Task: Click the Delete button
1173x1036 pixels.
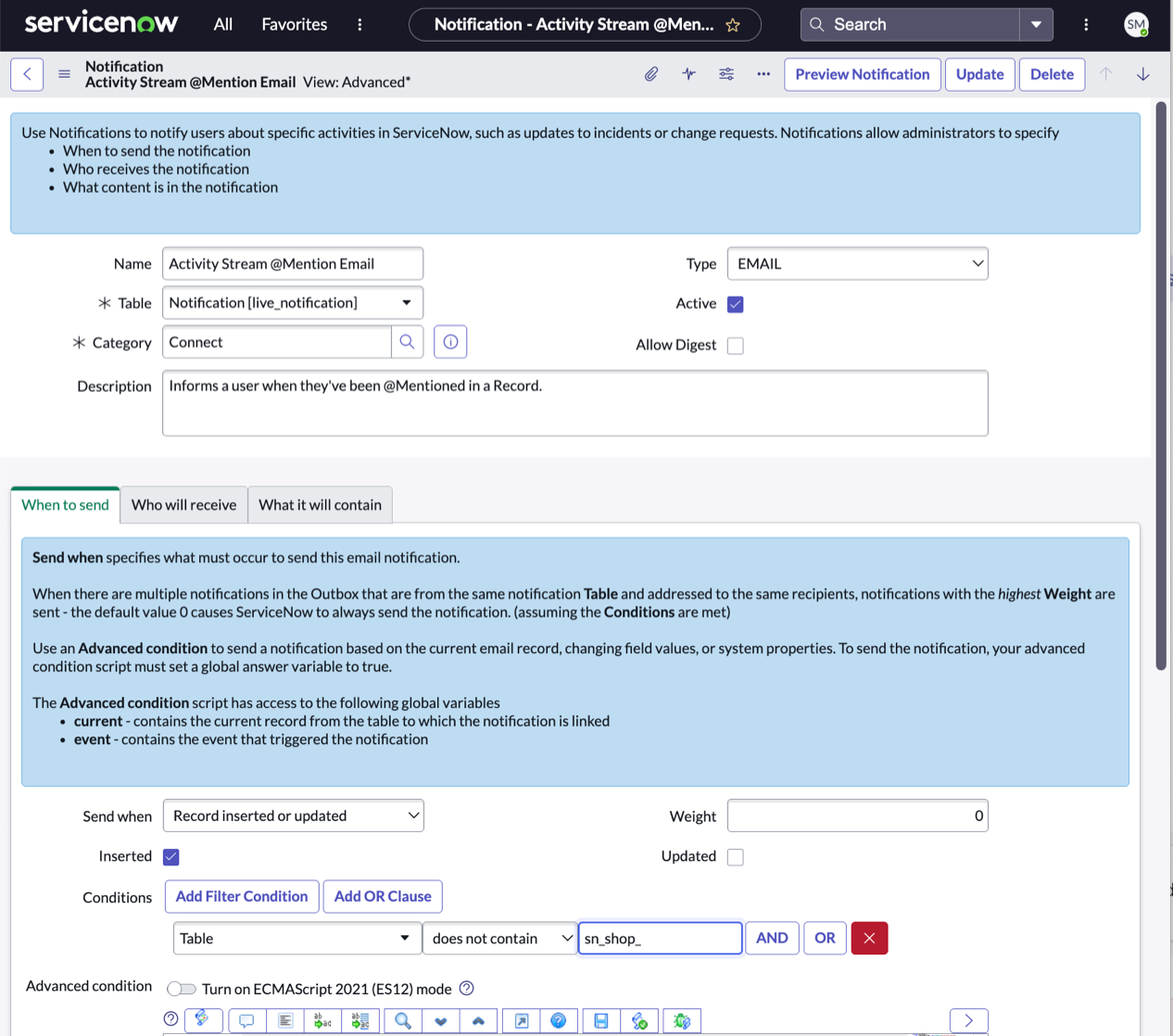Action: tap(1053, 74)
